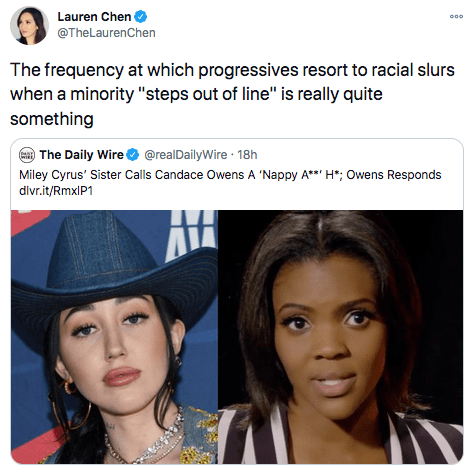
Task: Click the phrase "steps out of line"
Action: (x=206, y=94)
